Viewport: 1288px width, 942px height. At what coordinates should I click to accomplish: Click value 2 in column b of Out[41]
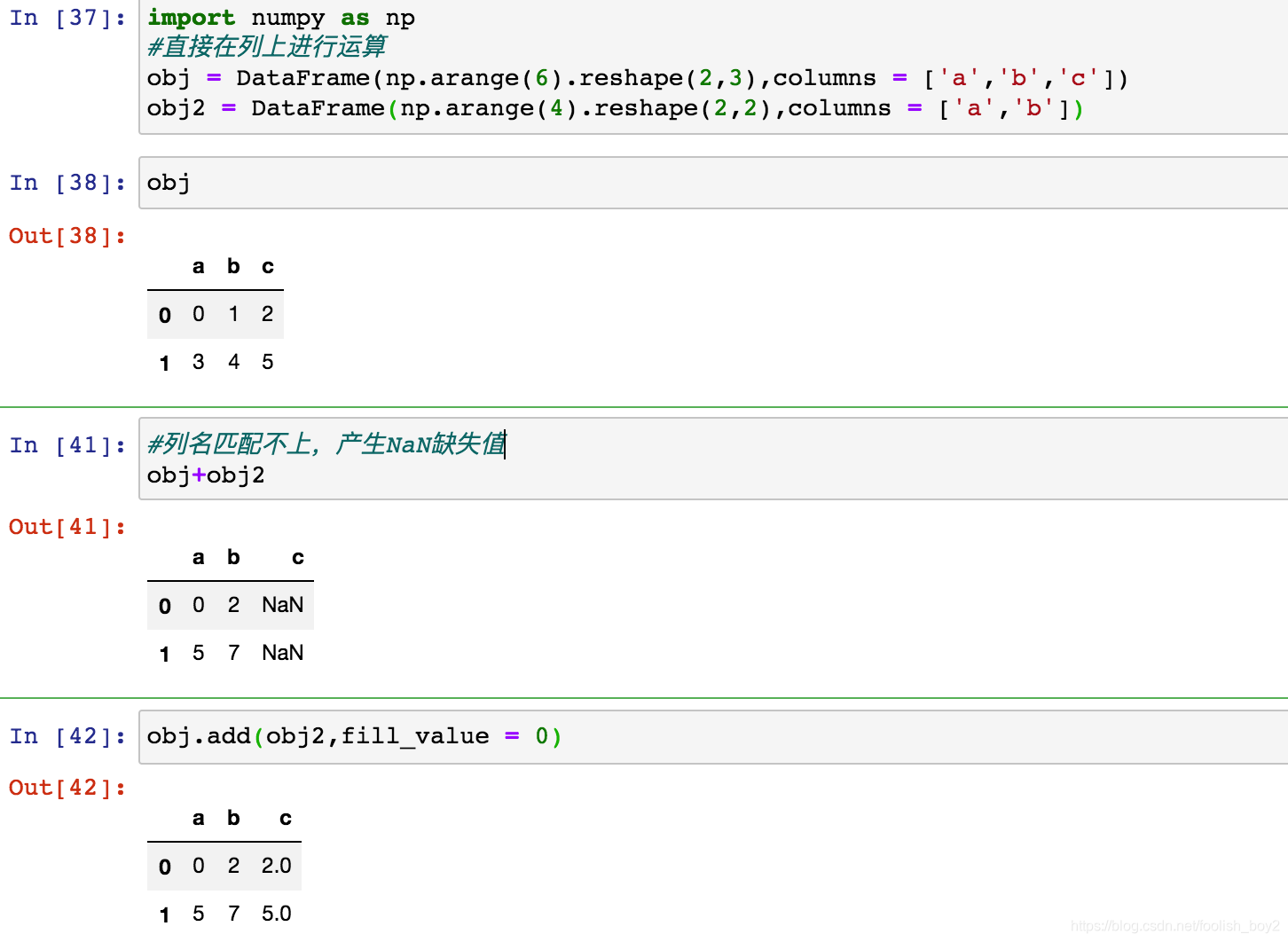[x=233, y=605]
